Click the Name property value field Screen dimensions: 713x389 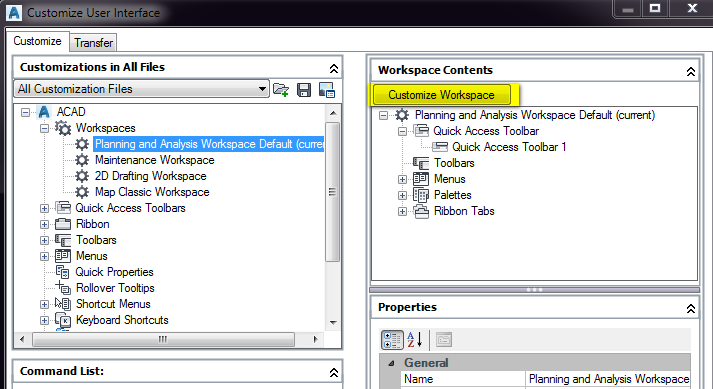(x=608, y=379)
